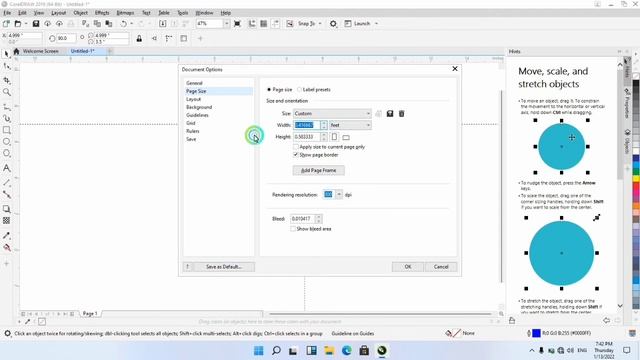640x360 pixels.
Task: Select the Page size radio button
Action: [x=269, y=89]
